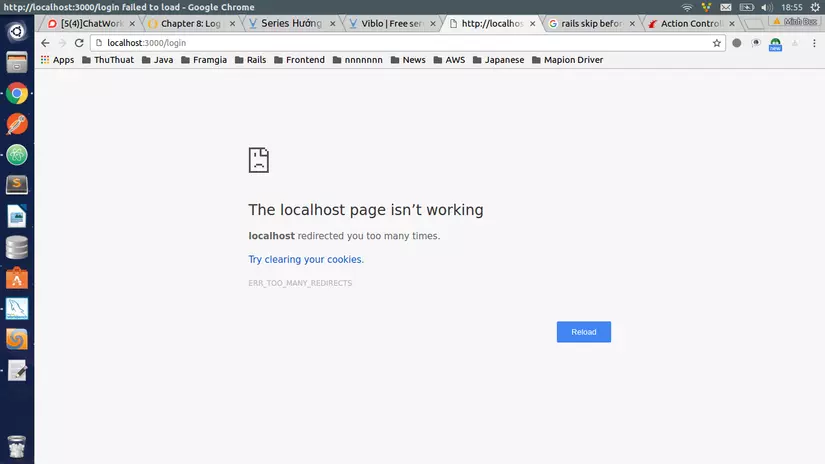Expand the Frontend bookmark folder
825x464 pixels.
click(x=299, y=60)
